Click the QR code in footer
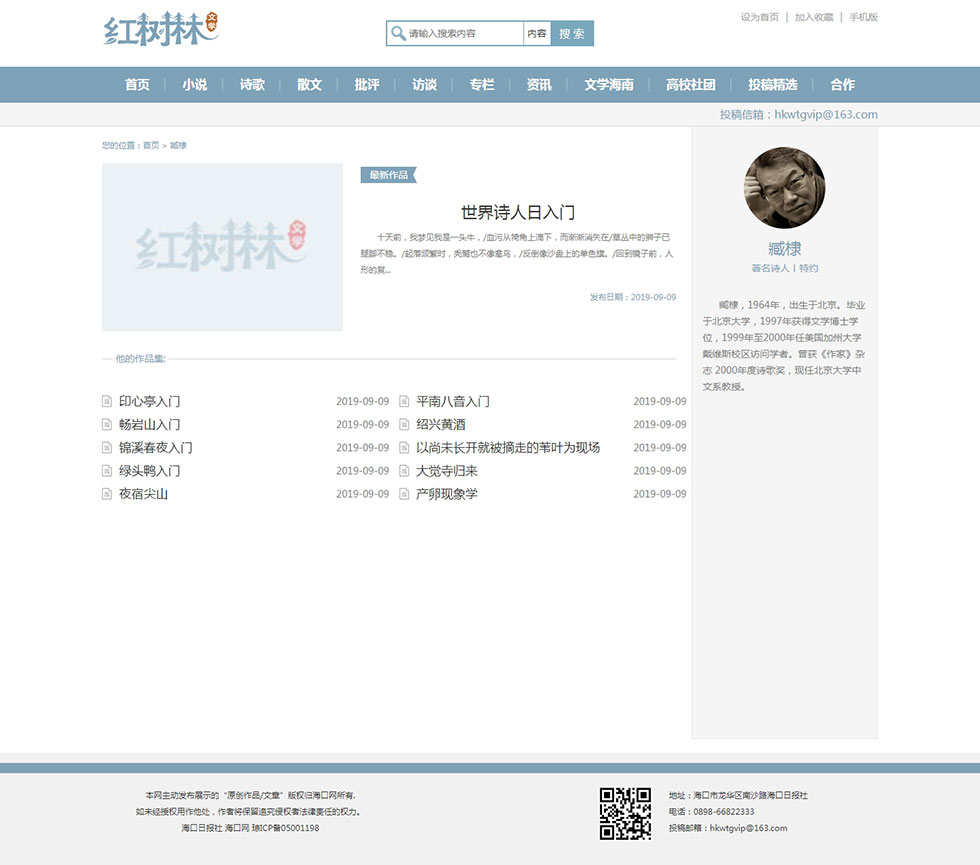Screen dimensions: 980x865 tap(625, 813)
